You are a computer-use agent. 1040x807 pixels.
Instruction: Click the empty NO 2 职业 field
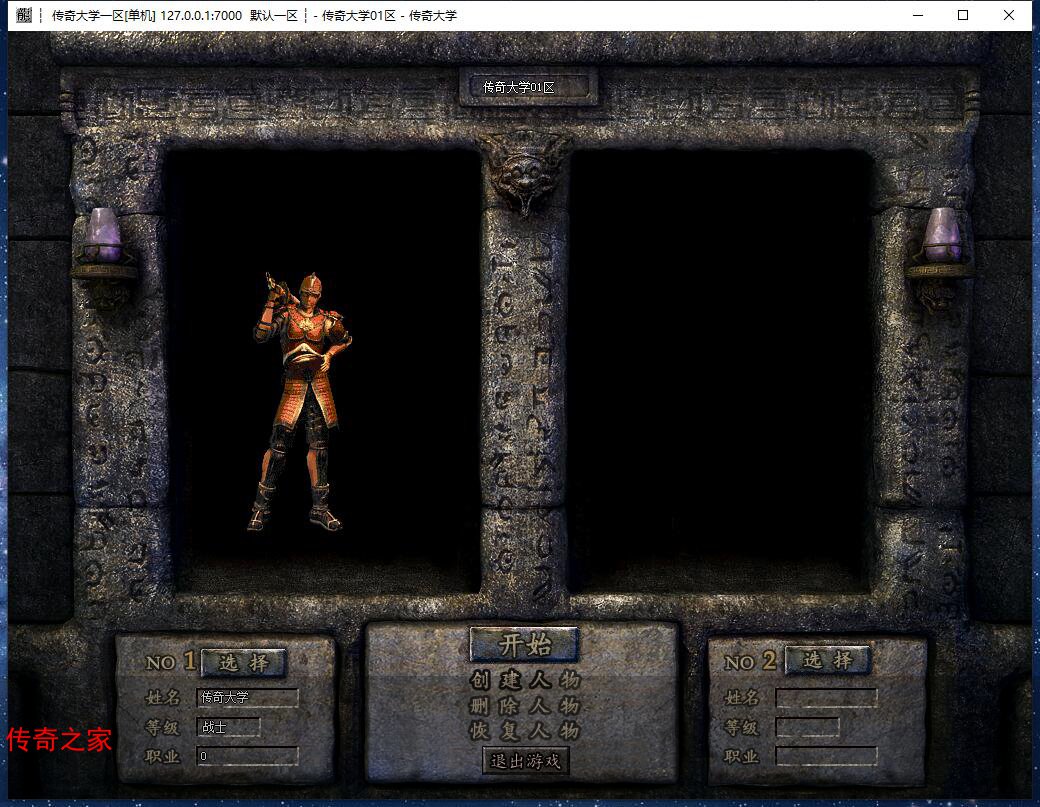pos(826,756)
